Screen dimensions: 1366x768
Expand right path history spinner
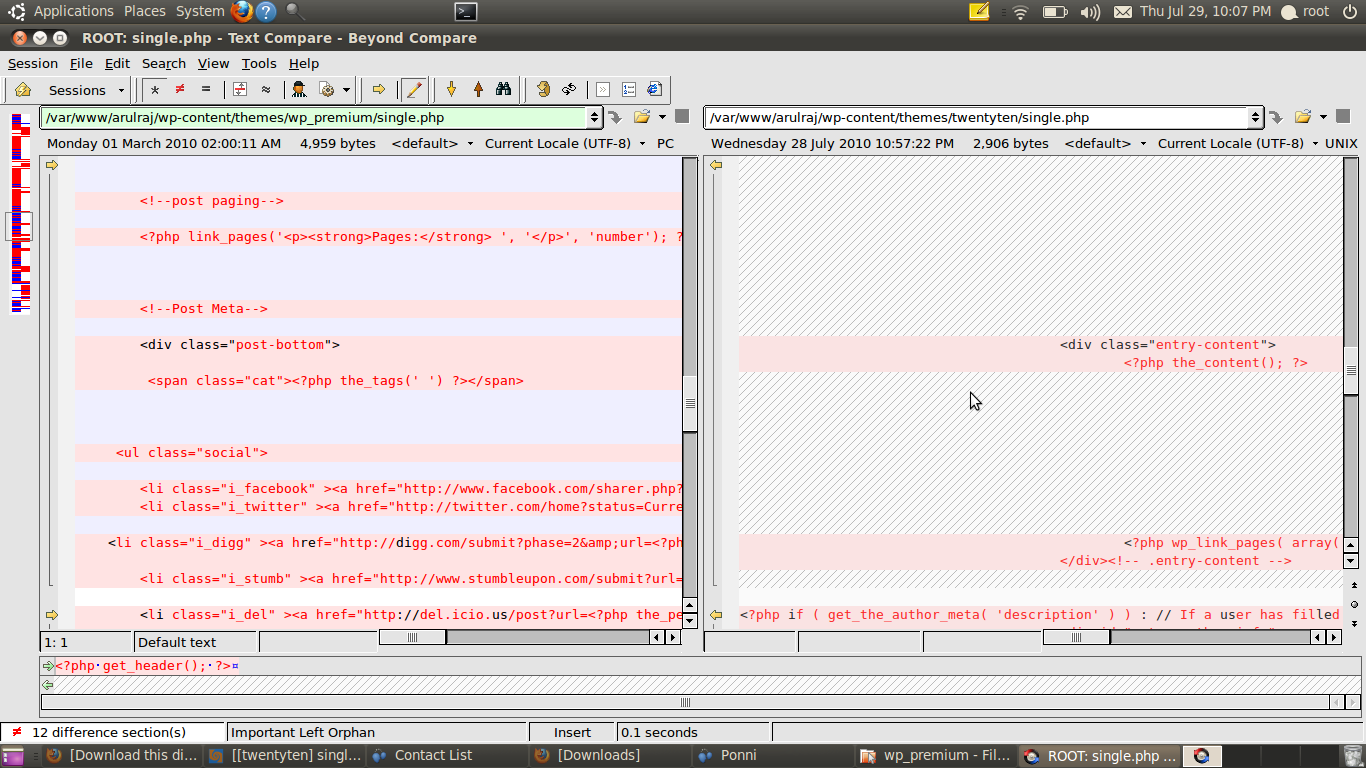(x=1257, y=117)
